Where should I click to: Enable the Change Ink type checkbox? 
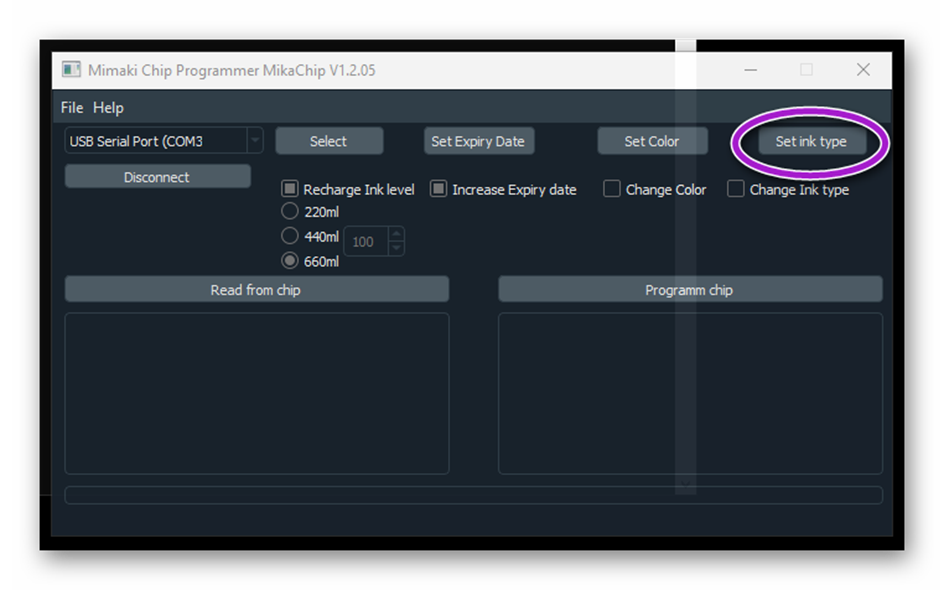[x=736, y=188]
